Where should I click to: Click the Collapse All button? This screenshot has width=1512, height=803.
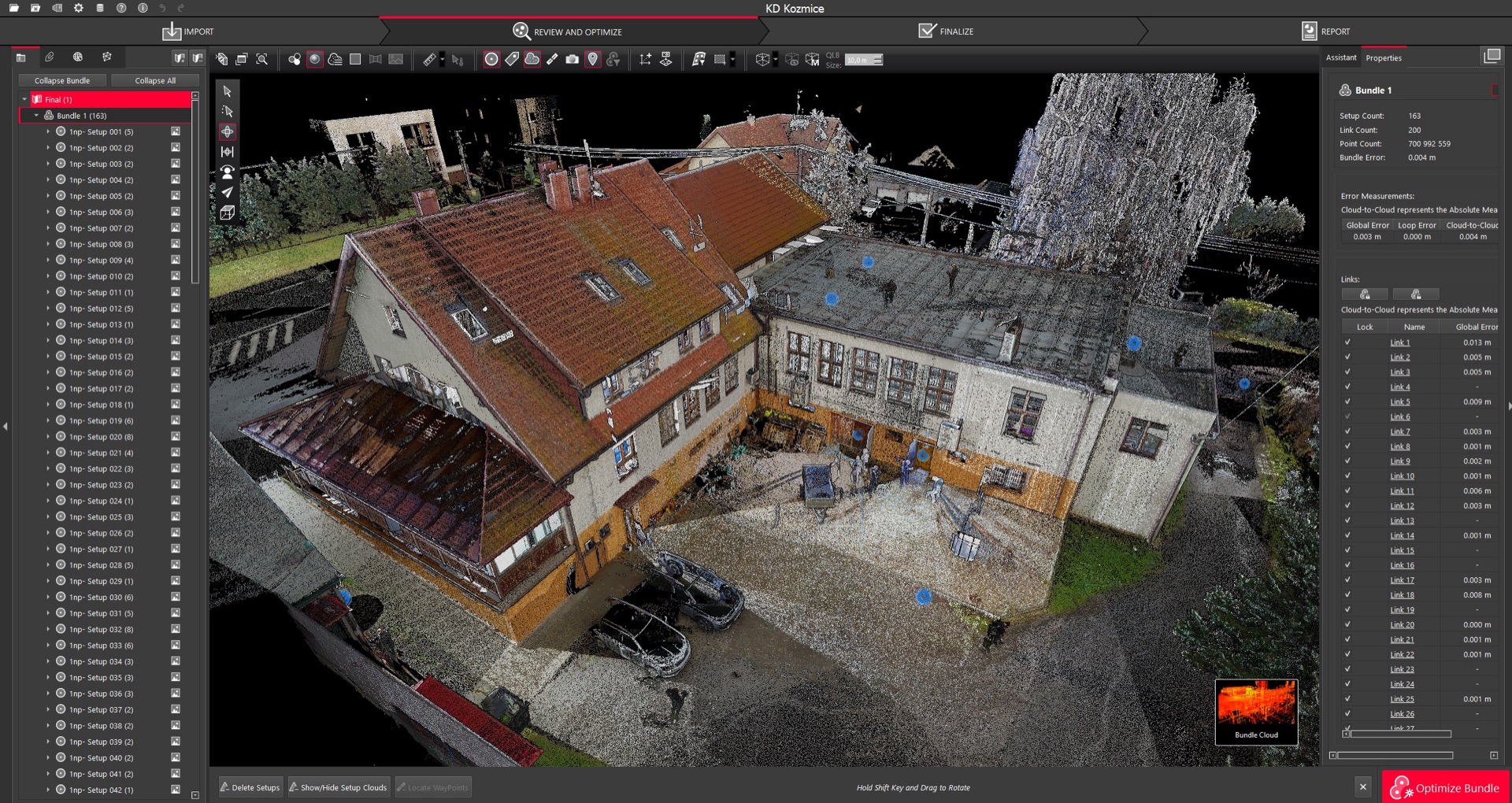coord(155,80)
